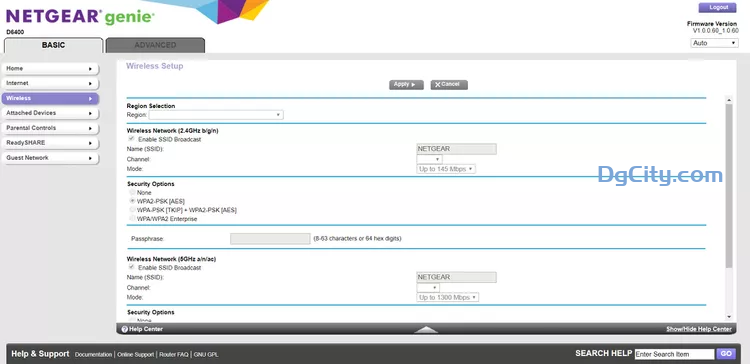This screenshot has width=750, height=364.
Task: Toggle 2.4GHz Enable SSID Broadcast checkbox
Action: point(132,139)
